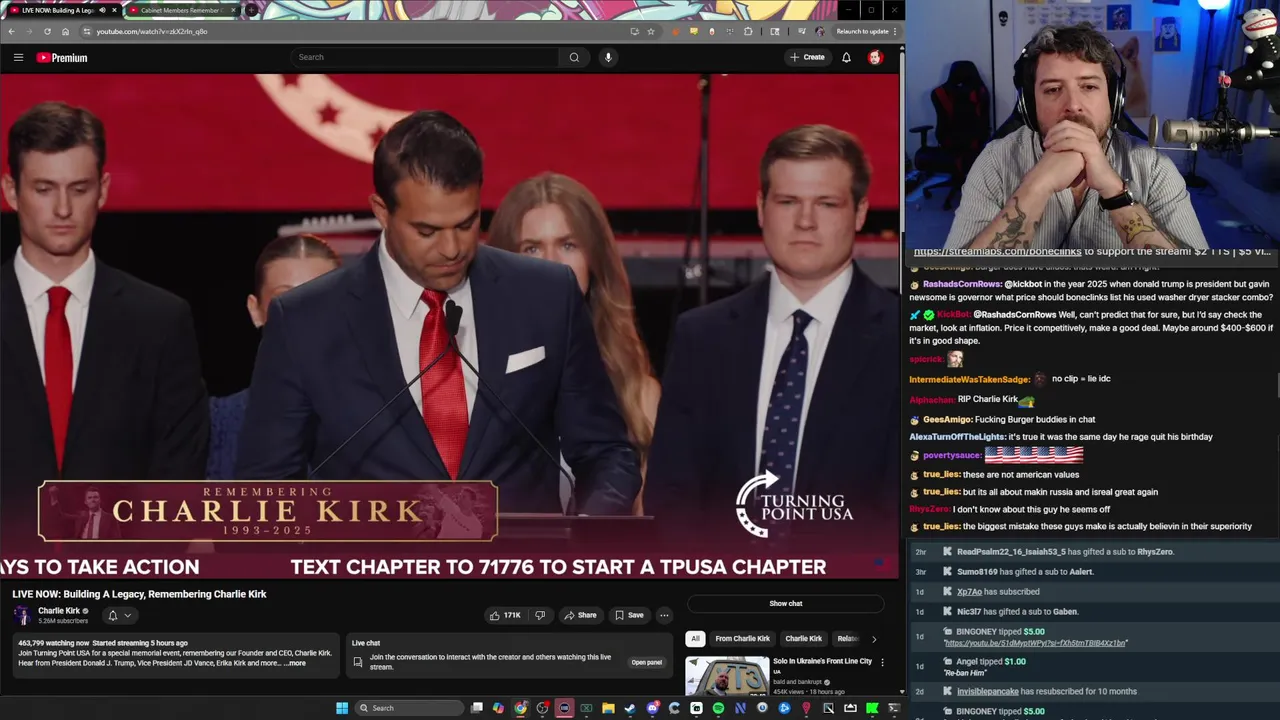Image resolution: width=1280 pixels, height=720 pixels.
Task: Open the browser home page
Action: [x=65, y=31]
